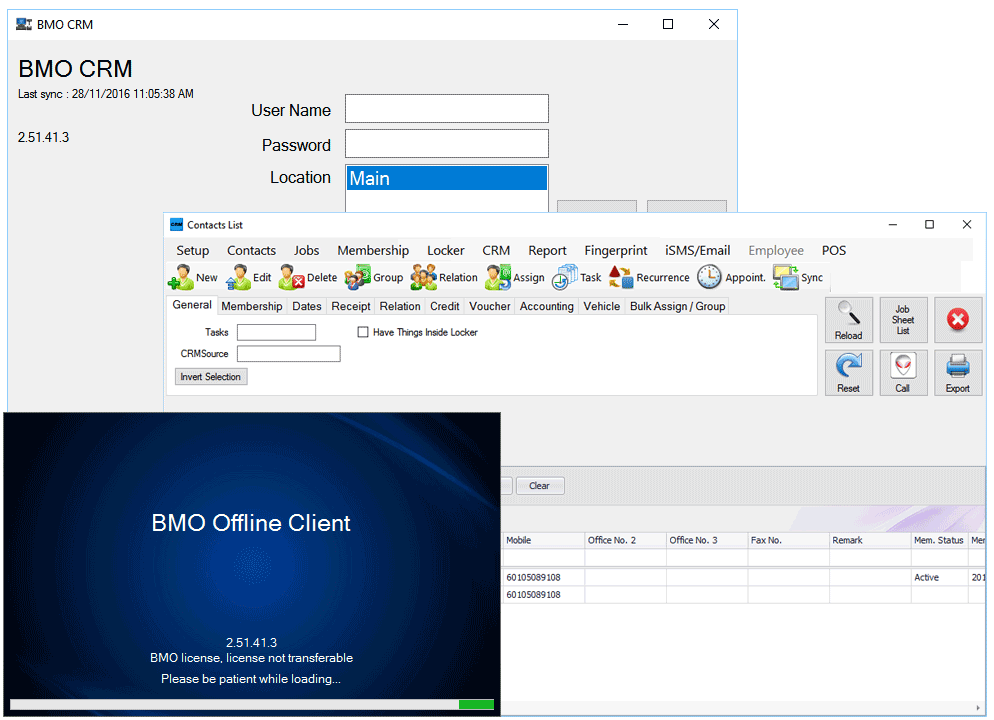Open the iSMS/Email menu
This screenshot has width=994, height=720.
pyautogui.click(x=697, y=250)
